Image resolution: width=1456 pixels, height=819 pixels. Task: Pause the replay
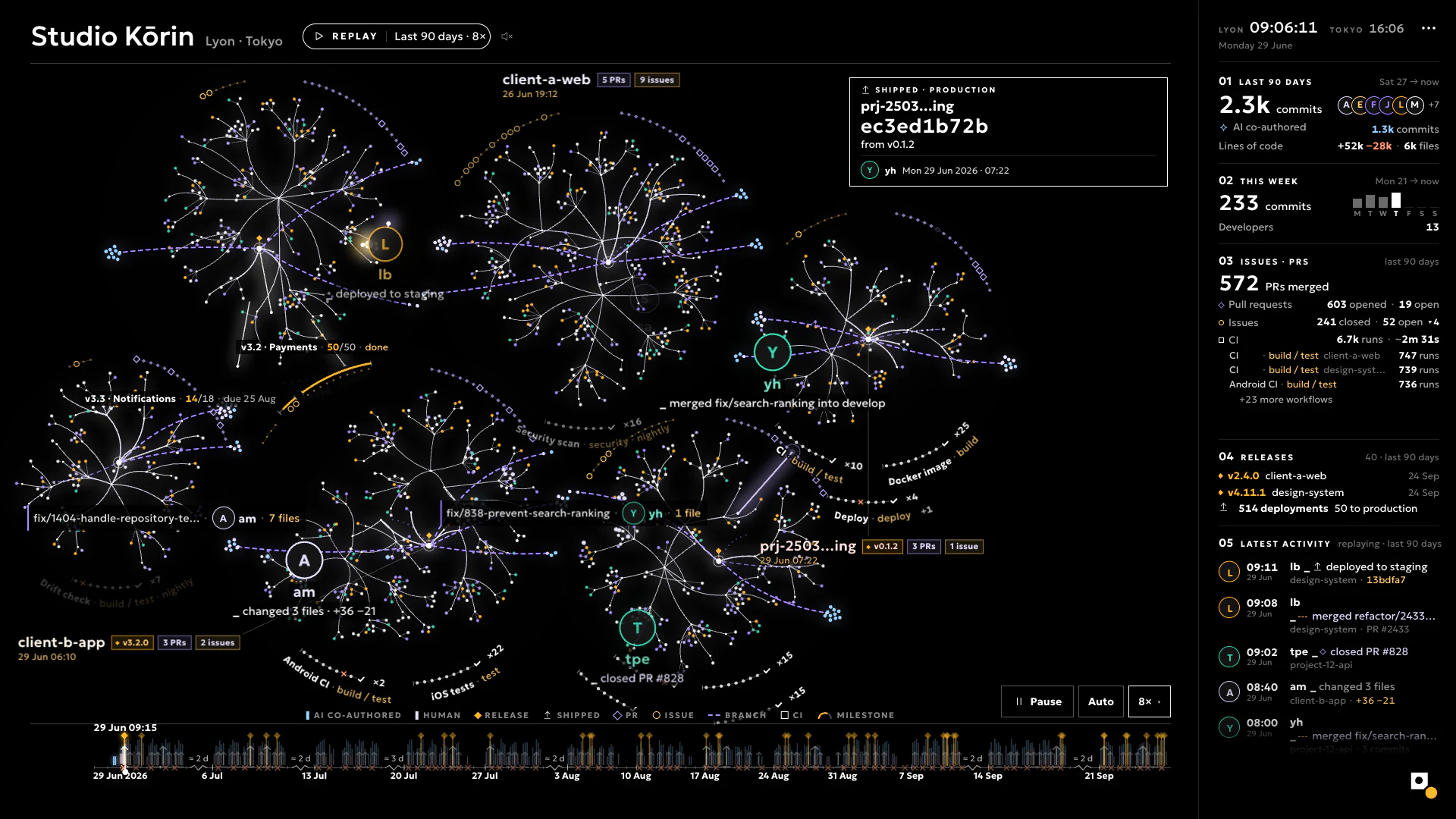[1037, 701]
